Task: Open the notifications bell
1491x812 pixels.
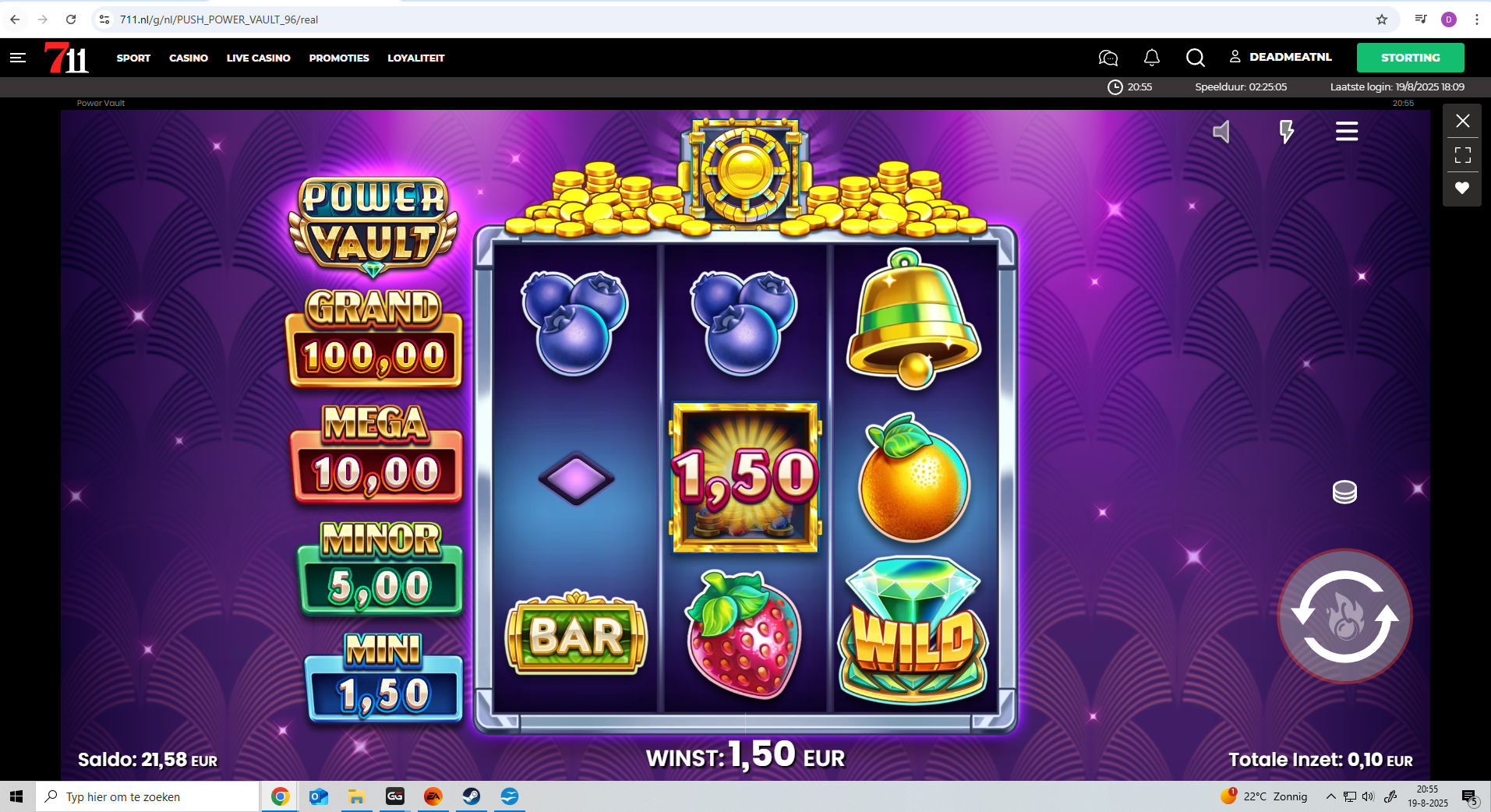Action: click(1151, 58)
